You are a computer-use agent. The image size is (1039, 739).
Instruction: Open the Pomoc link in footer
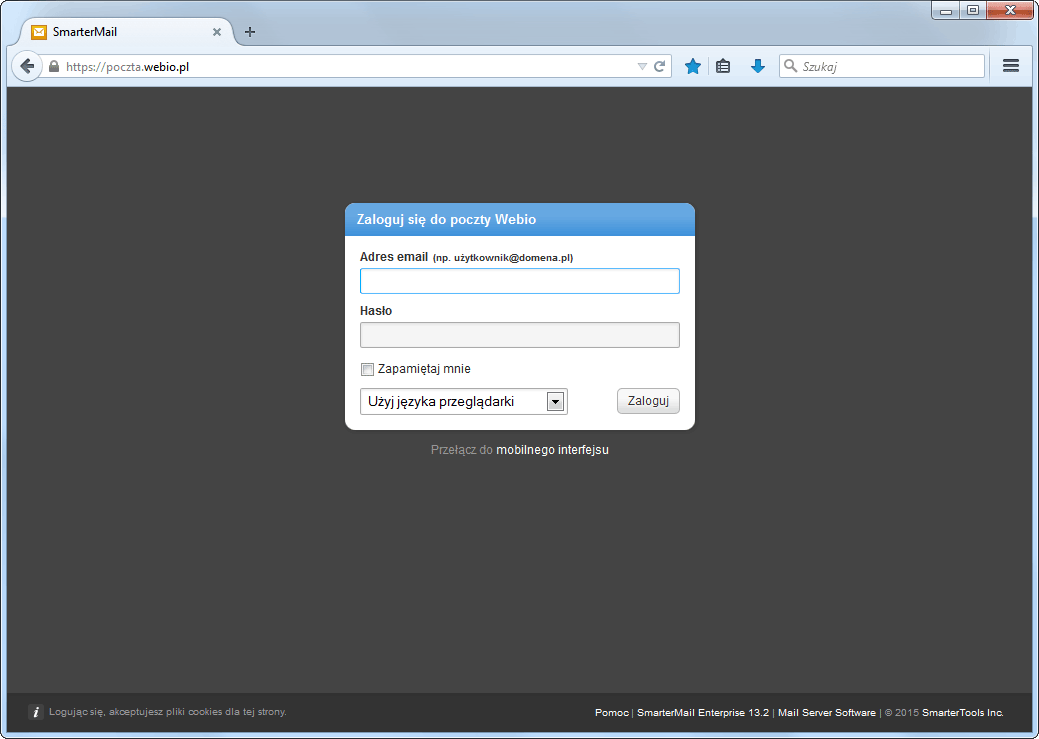click(x=612, y=712)
